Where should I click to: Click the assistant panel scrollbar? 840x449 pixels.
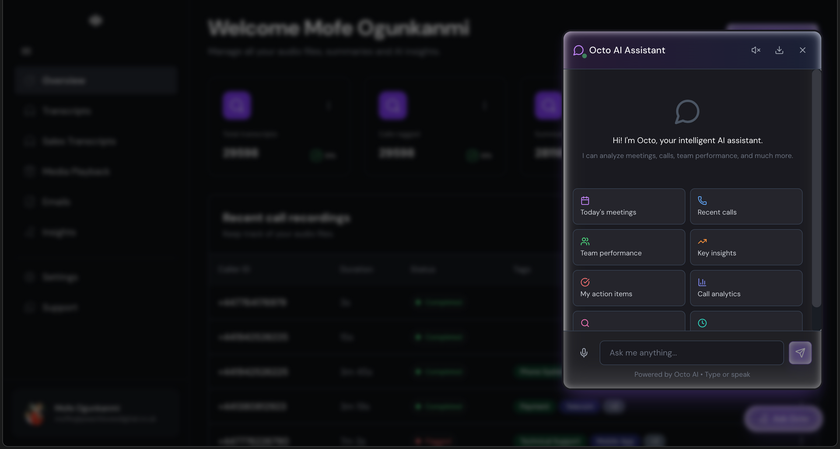tap(816, 188)
